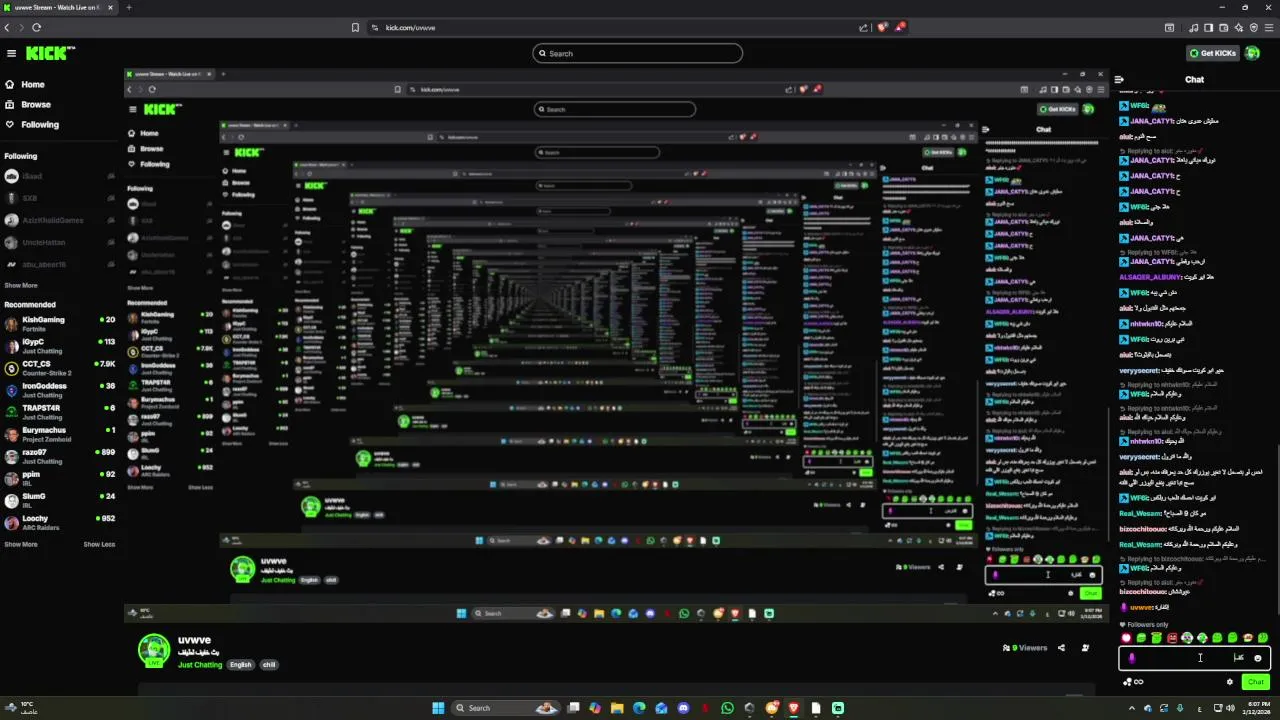Viewport: 1280px width, 720px height.
Task: Open Brave Shields lion icon
Action: pyautogui.click(x=882, y=28)
